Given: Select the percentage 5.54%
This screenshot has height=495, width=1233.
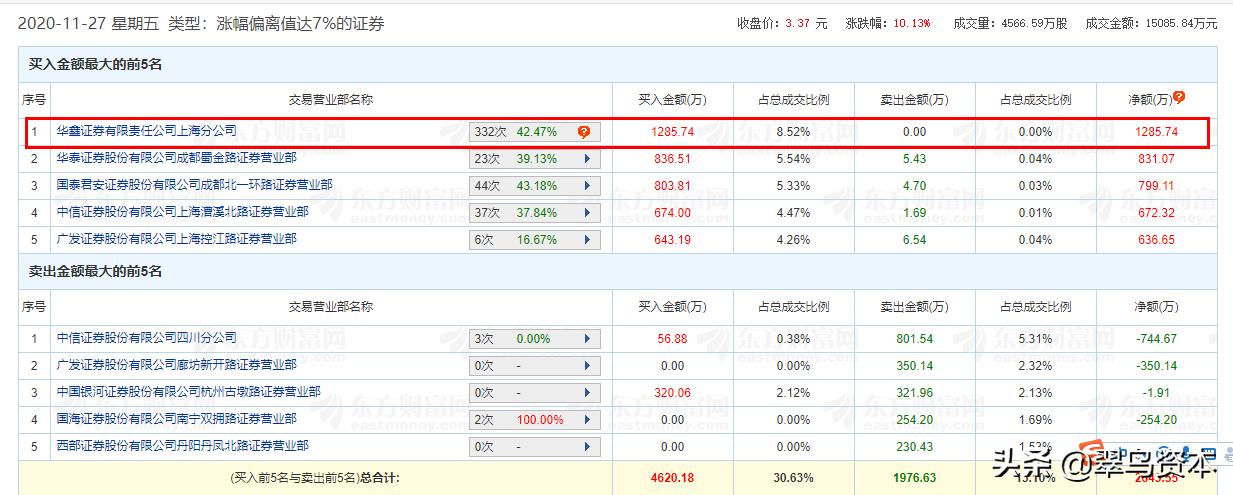Looking at the screenshot, I should point(793,158).
